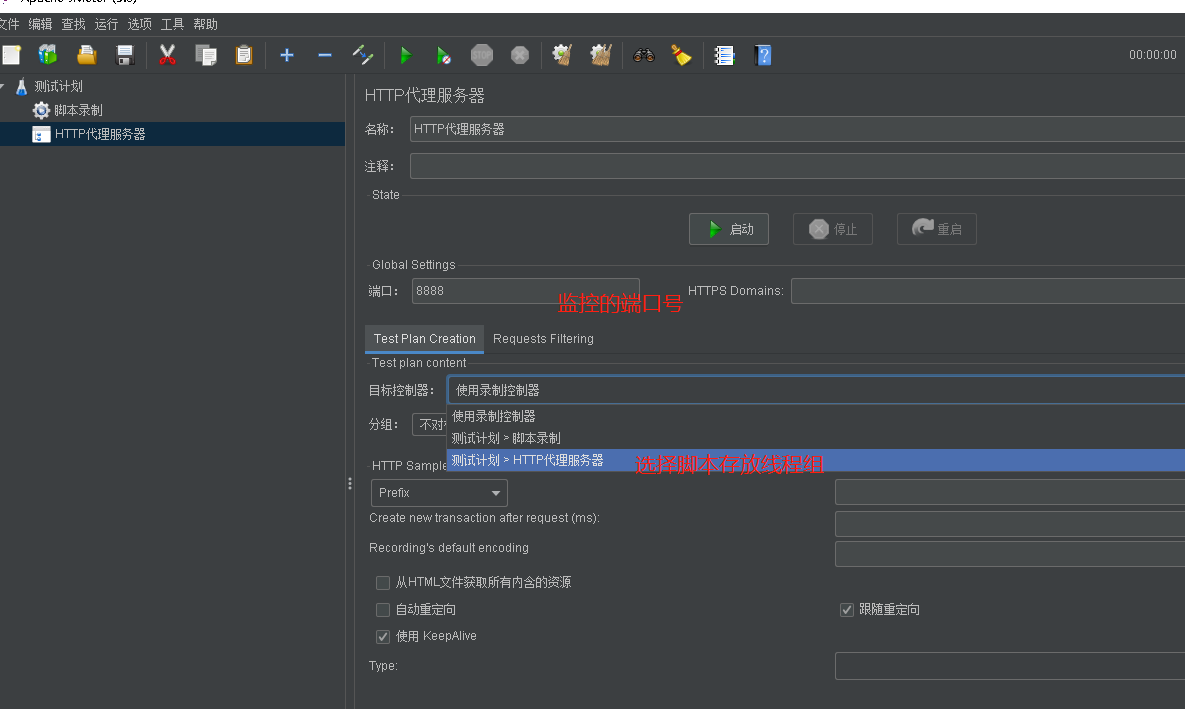Open the 选项 menu

[140, 24]
